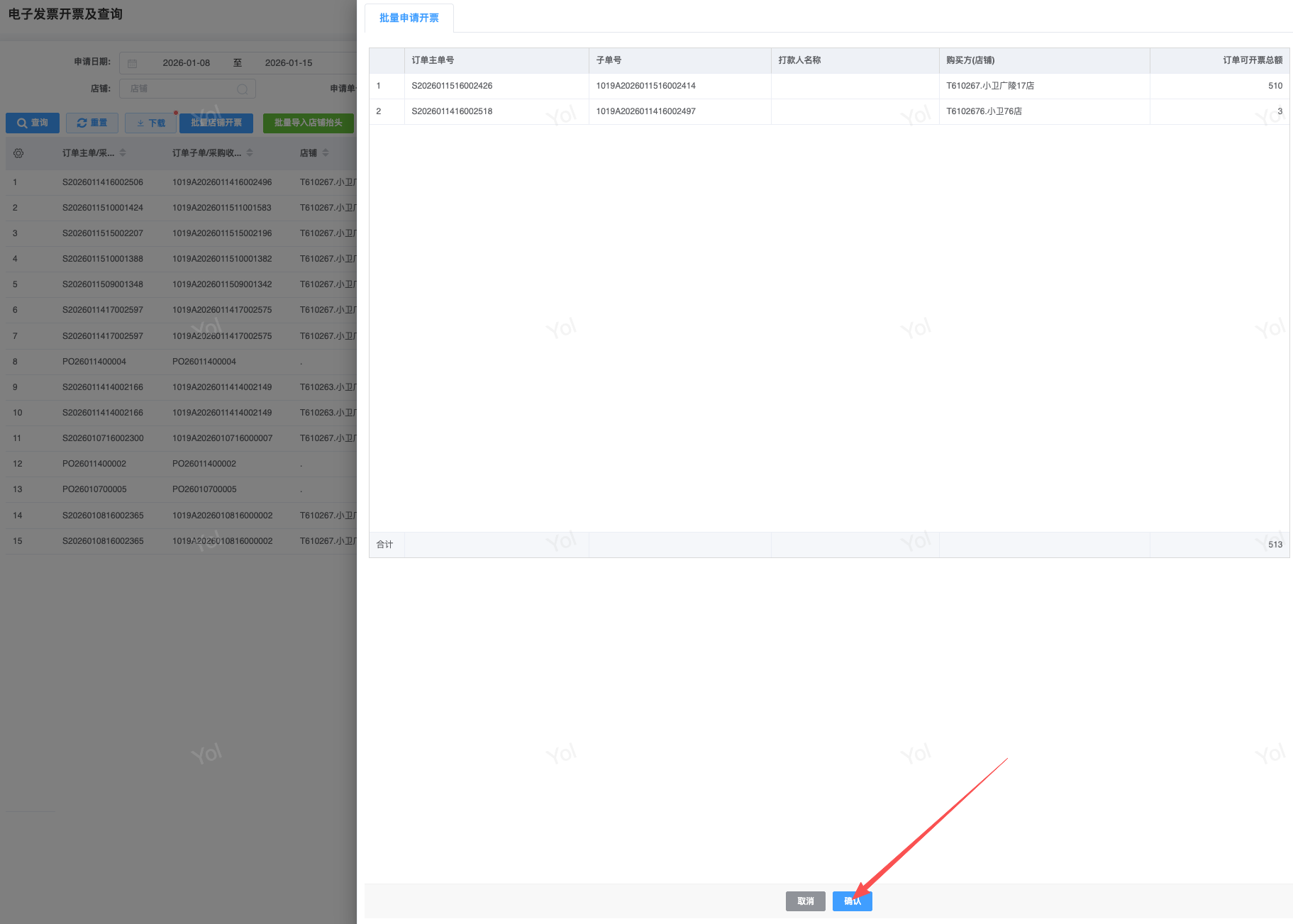The width and height of the screenshot is (1293, 924).
Task: Click order S2026010716002300
Action: [103, 438]
